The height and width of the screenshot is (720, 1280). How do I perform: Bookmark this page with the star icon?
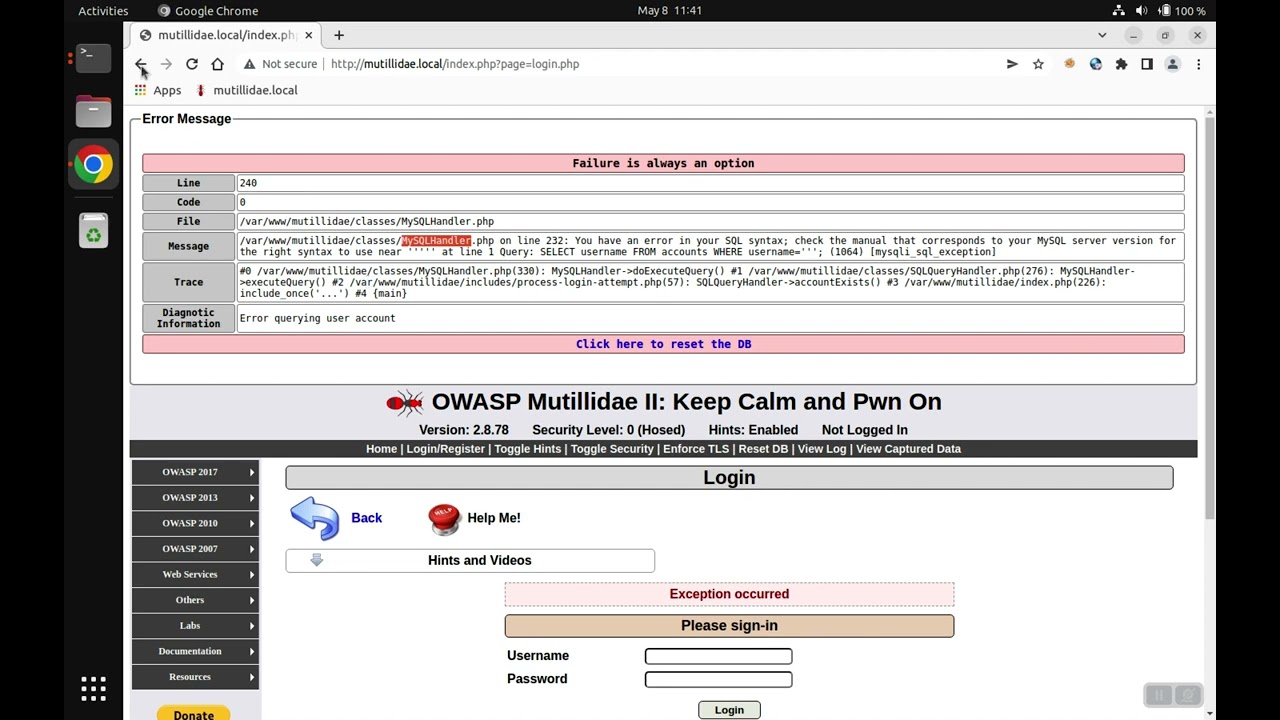[x=1038, y=64]
